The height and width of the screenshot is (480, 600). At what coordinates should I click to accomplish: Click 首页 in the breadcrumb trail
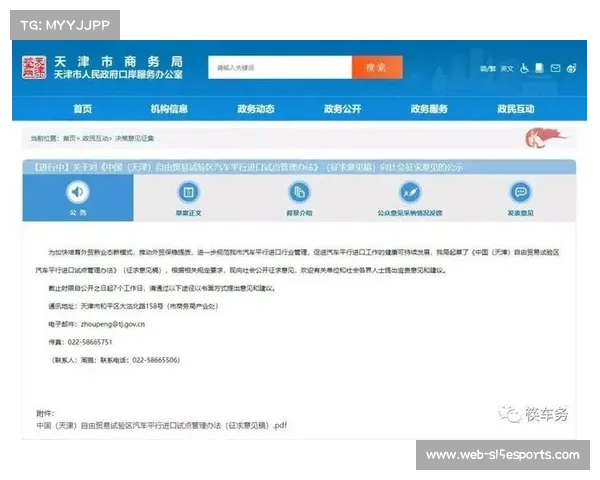69,139
